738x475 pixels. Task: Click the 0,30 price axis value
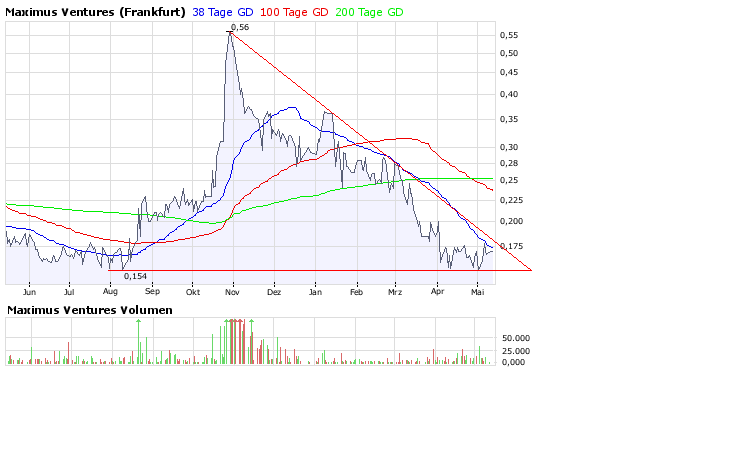click(x=509, y=147)
